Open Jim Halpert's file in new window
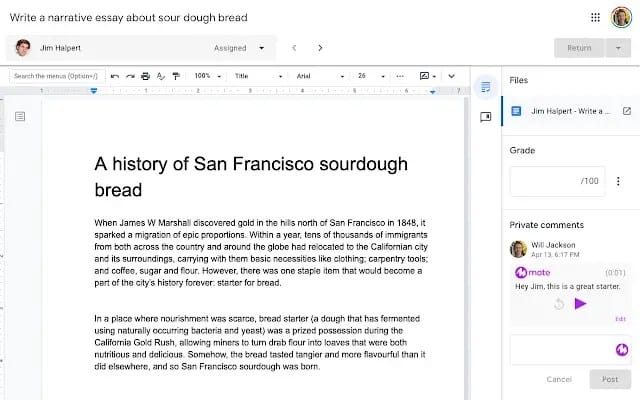The image size is (640, 400). point(627,111)
